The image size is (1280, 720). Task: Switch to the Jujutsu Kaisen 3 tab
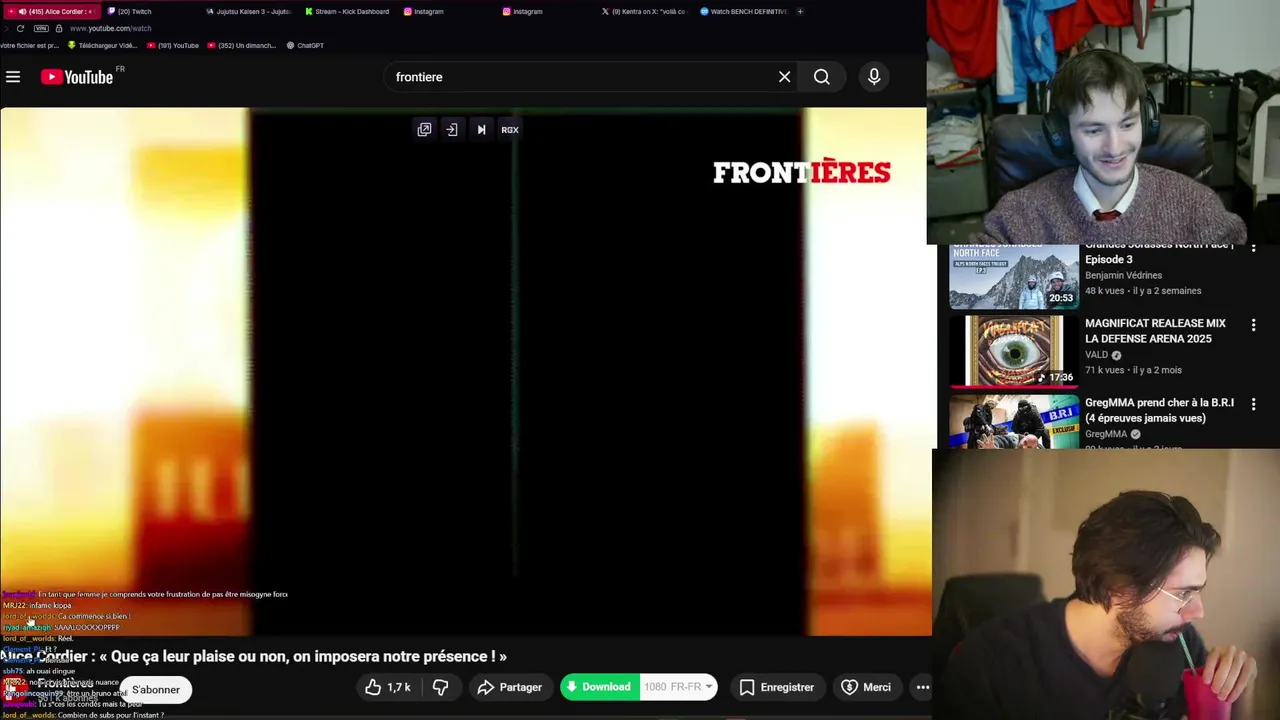(248, 11)
